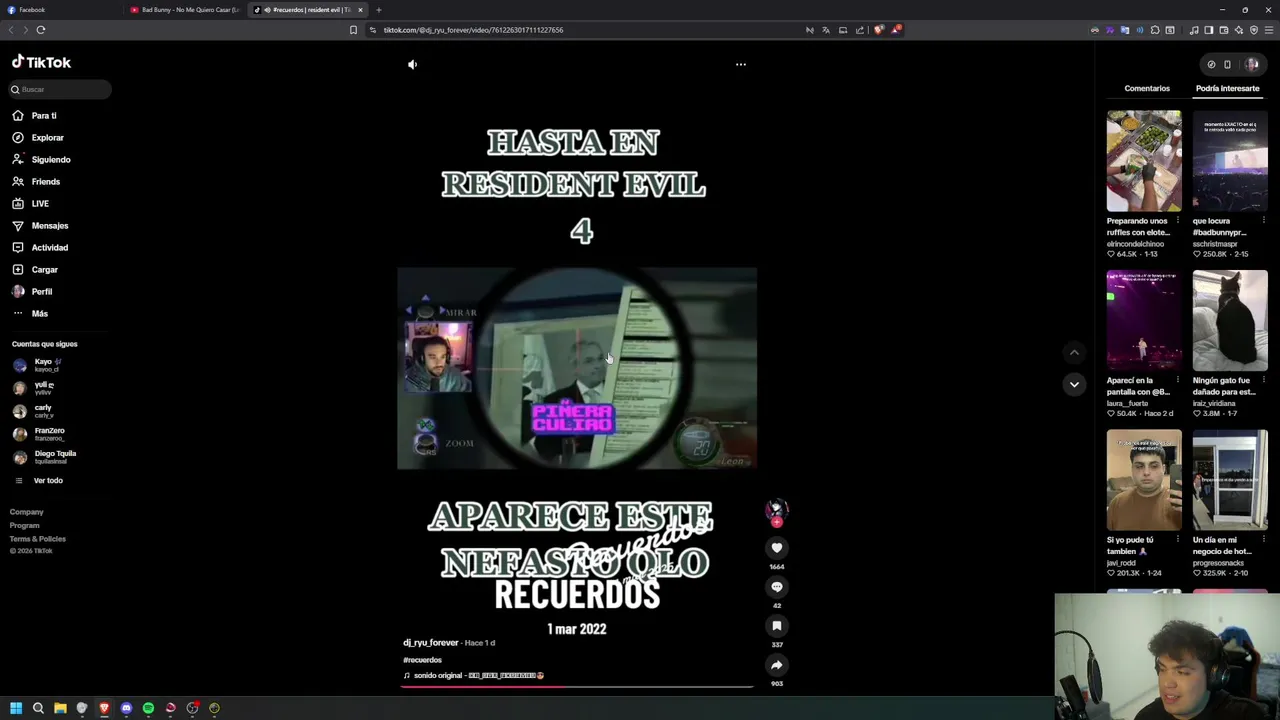Switch to the Bad Bunny YouTube tab
The image size is (1280, 720).
(185, 10)
